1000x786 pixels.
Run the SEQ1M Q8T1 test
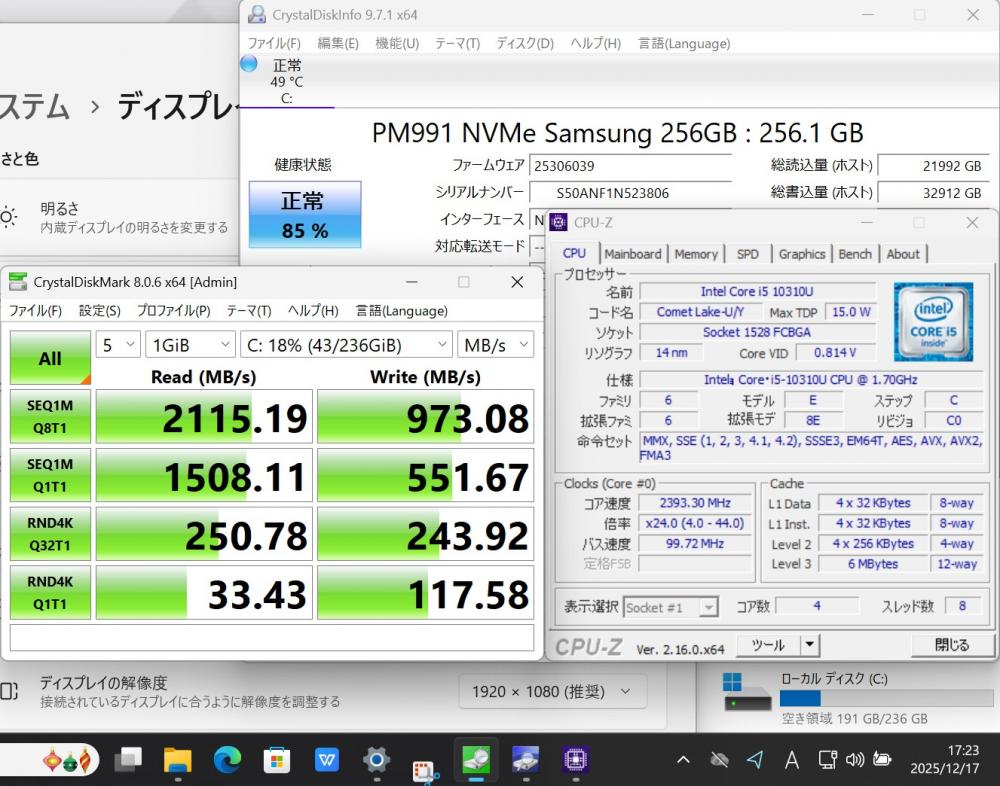pyautogui.click(x=50, y=416)
